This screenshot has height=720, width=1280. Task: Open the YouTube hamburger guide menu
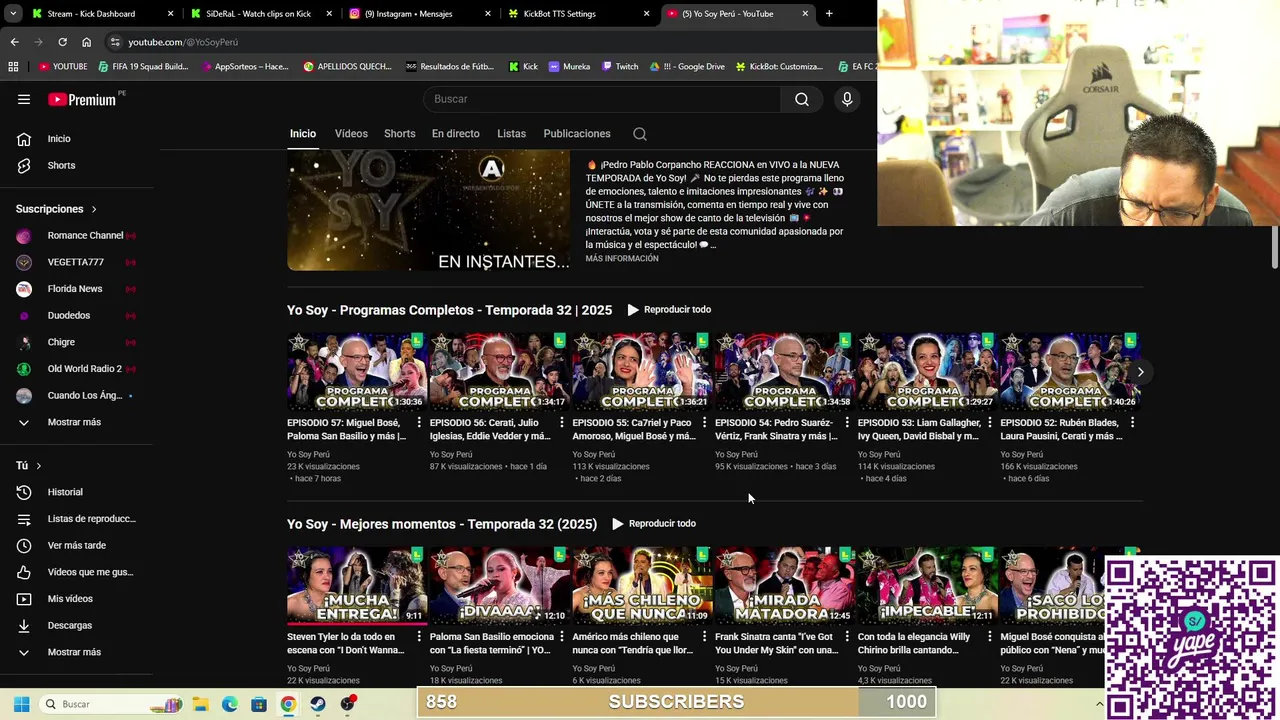point(24,99)
